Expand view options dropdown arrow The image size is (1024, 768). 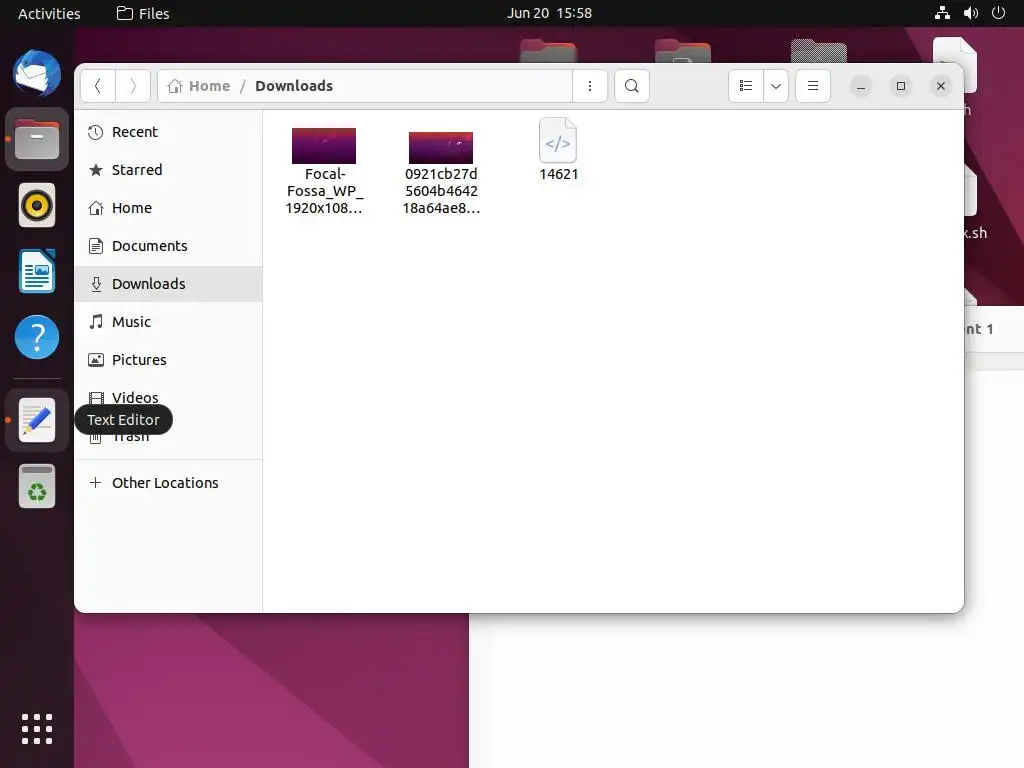point(776,86)
